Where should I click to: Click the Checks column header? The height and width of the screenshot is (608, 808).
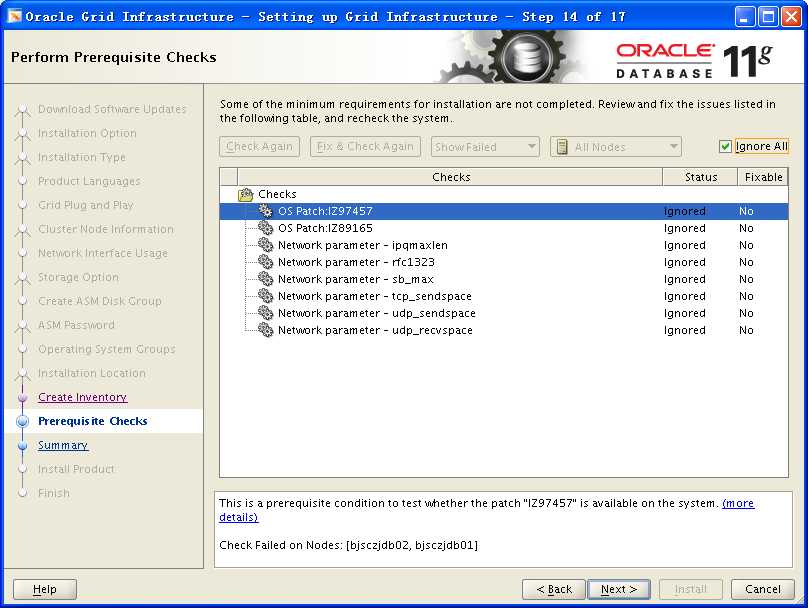[x=450, y=177]
